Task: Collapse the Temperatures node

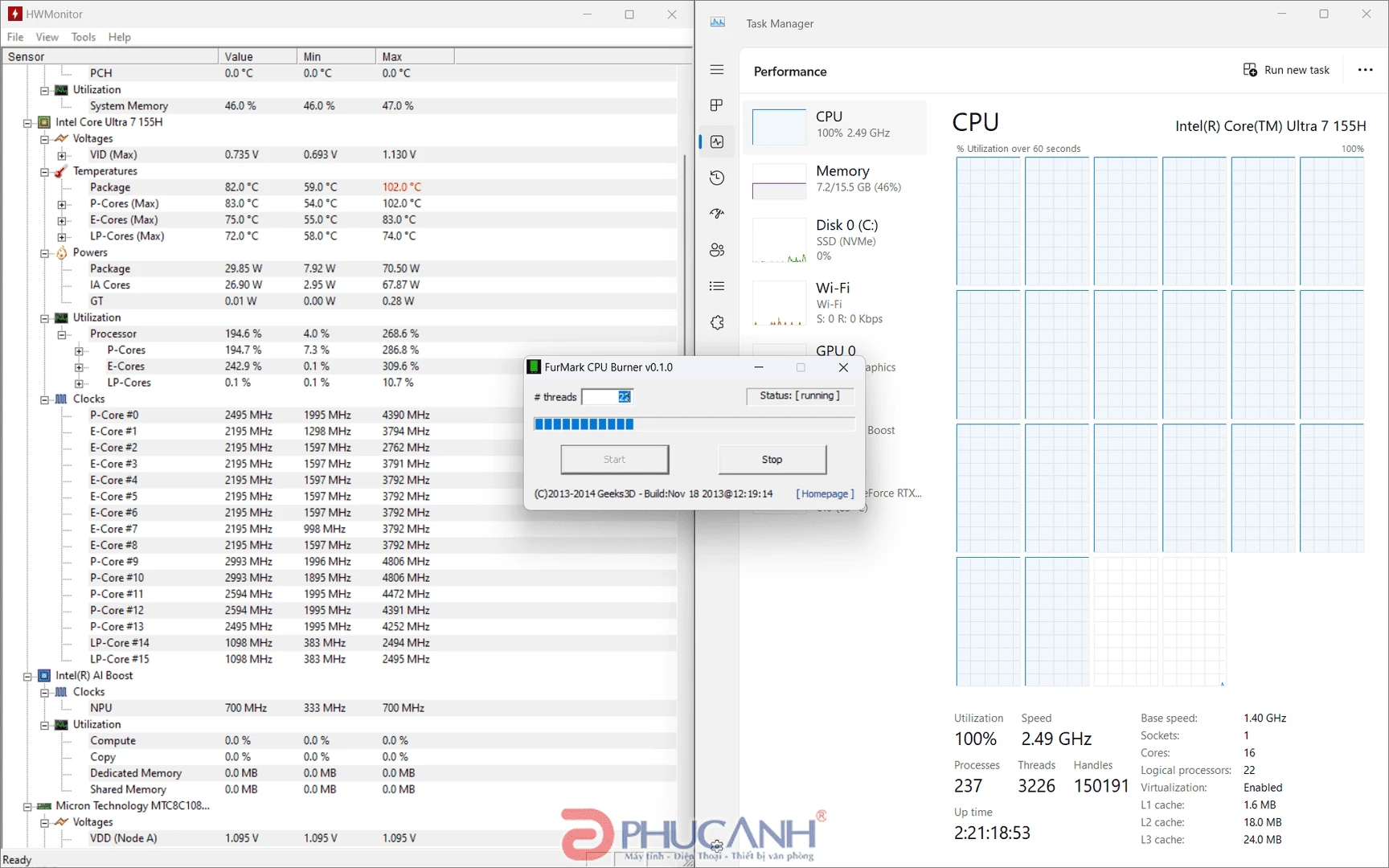Action: 45,172
